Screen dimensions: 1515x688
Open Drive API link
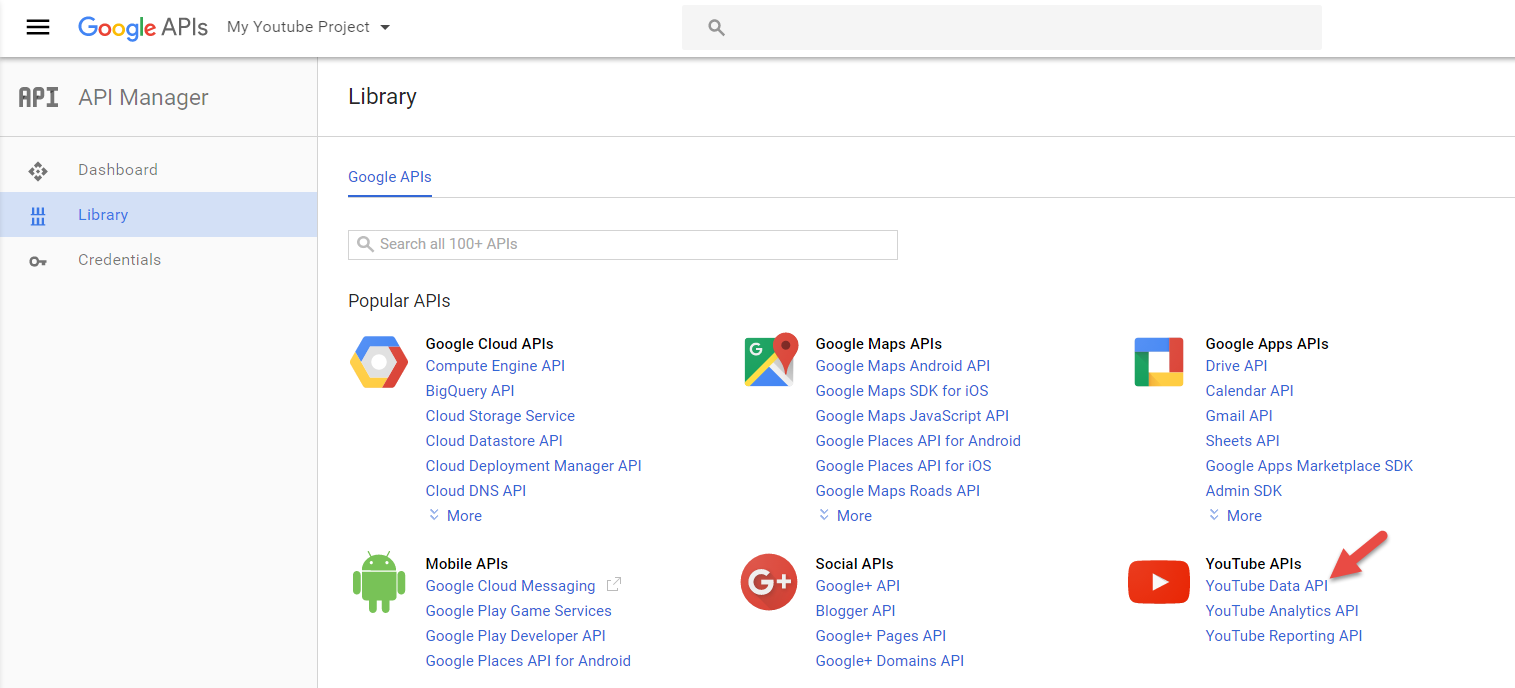[1237, 366]
